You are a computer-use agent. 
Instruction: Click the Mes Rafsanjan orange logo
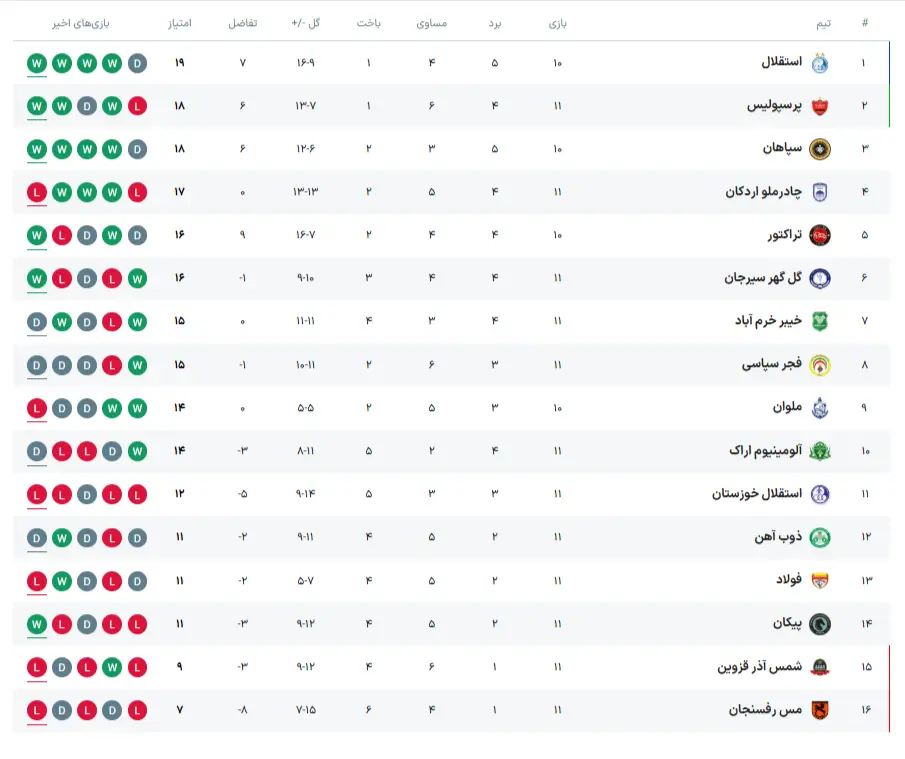pyautogui.click(x=819, y=710)
